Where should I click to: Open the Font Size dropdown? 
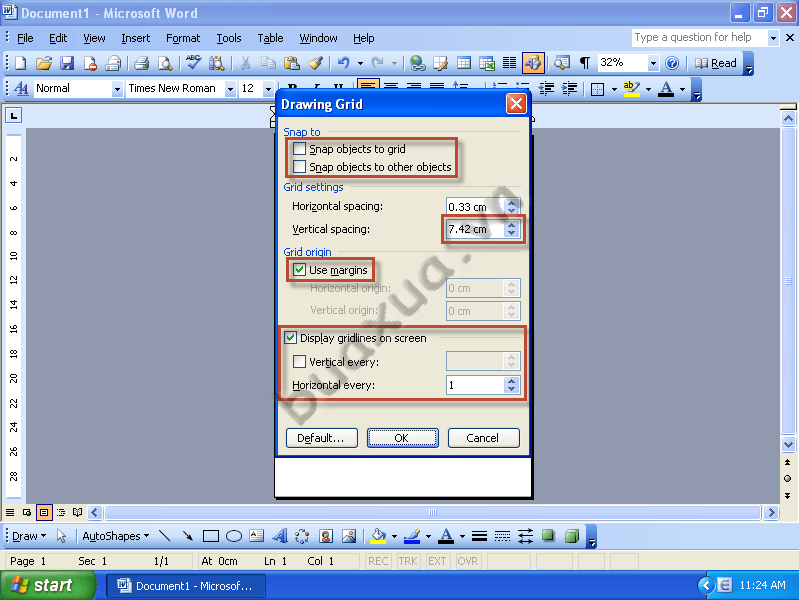[268, 89]
